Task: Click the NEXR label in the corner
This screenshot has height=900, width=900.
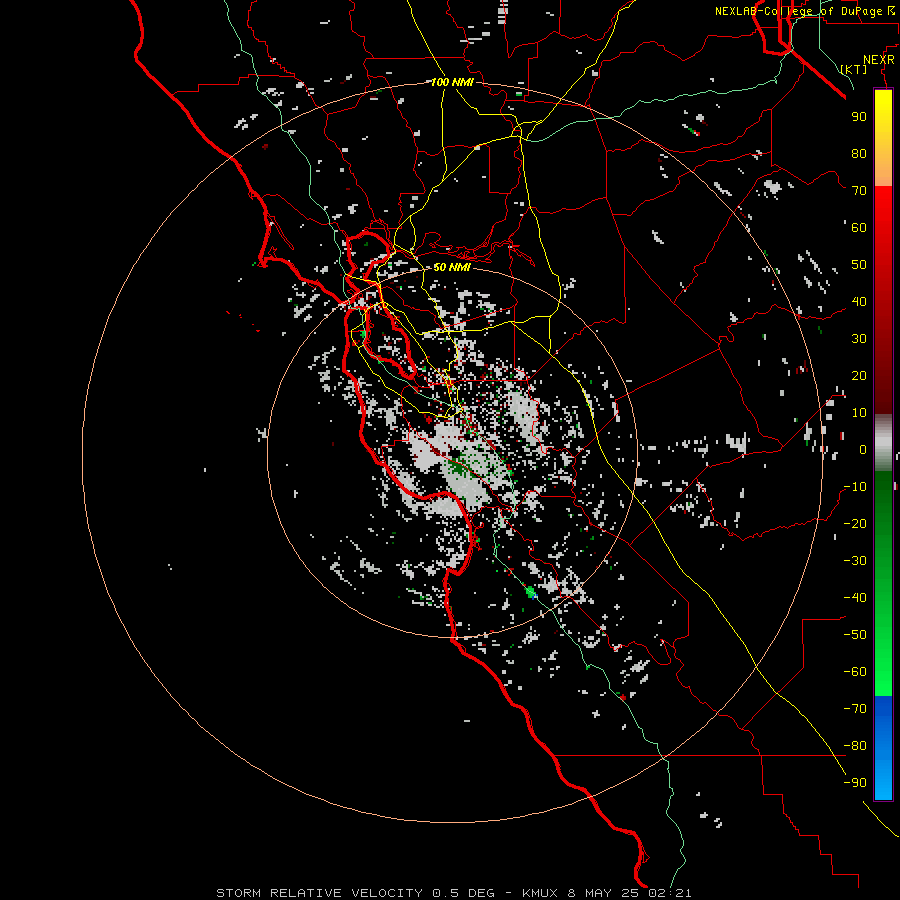Action: 879,59
